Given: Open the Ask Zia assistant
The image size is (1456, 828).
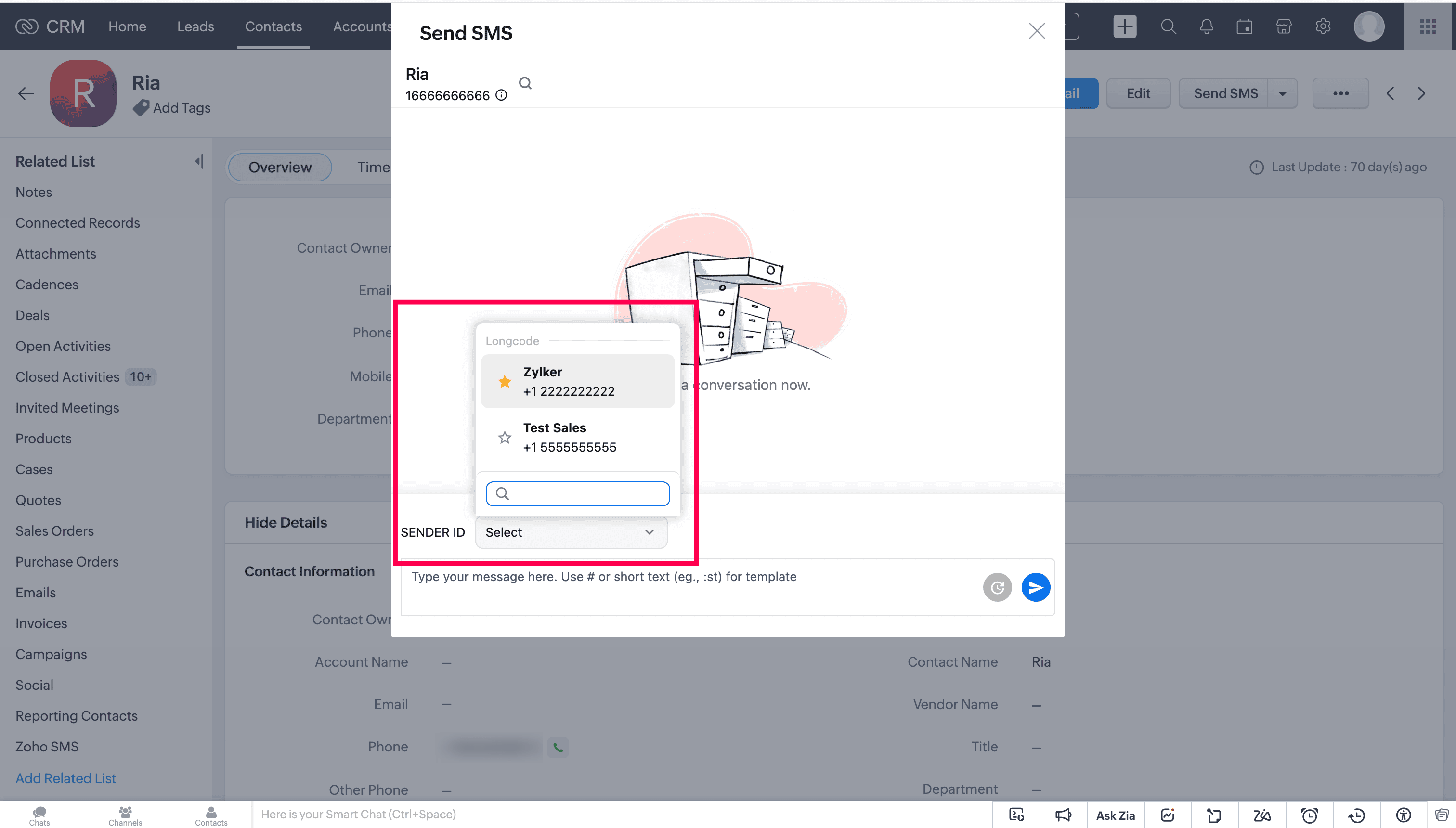Looking at the screenshot, I should [x=1115, y=815].
